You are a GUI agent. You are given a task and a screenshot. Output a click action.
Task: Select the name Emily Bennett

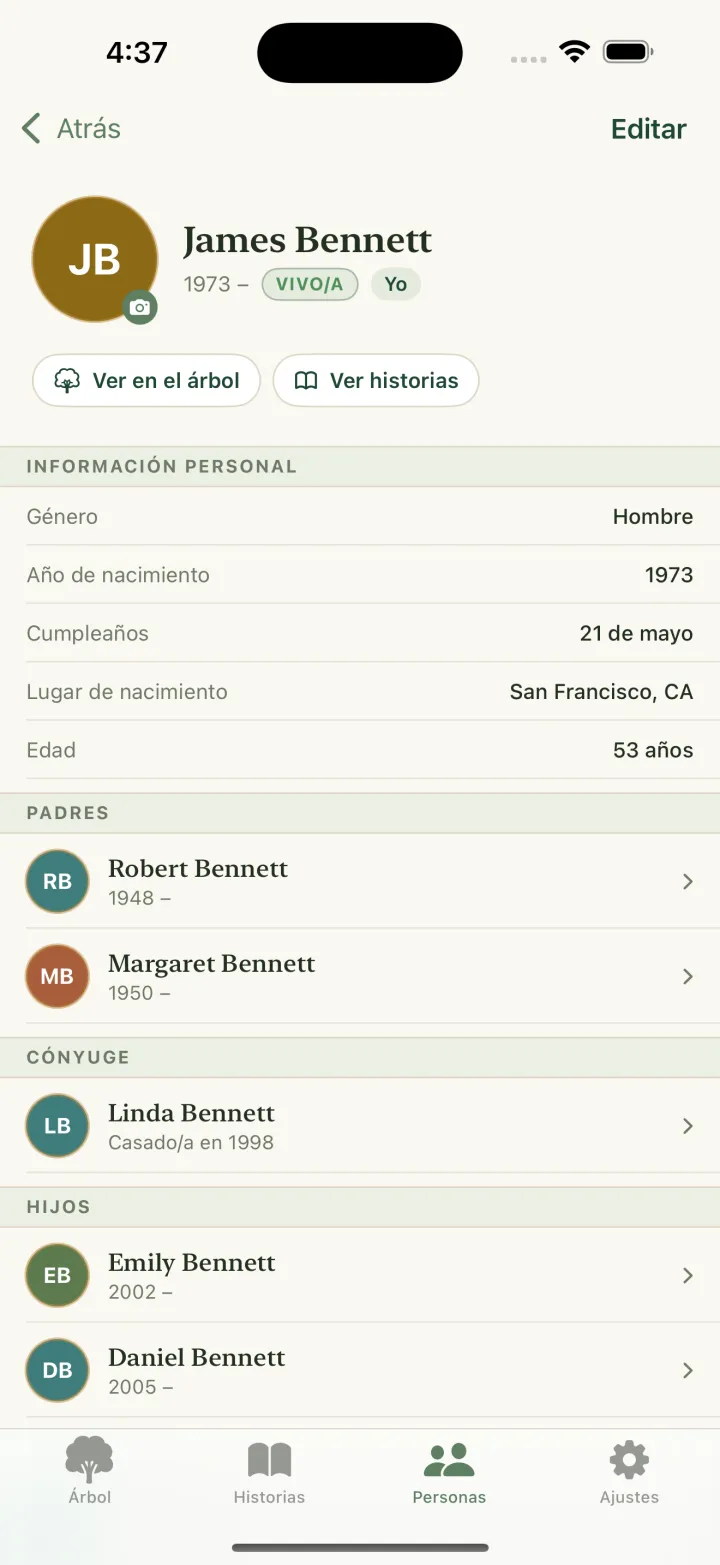tap(192, 1263)
